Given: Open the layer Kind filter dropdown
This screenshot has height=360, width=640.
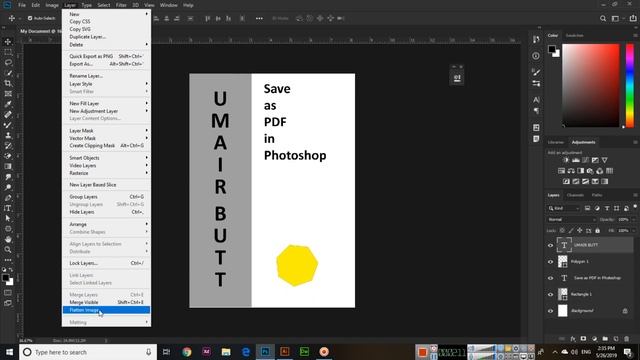Looking at the screenshot, I should click(x=564, y=208).
